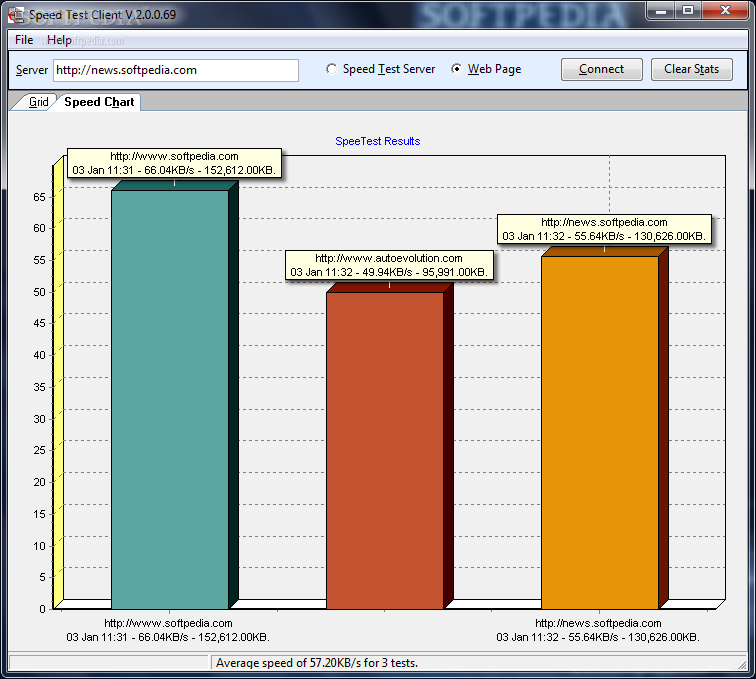Image resolution: width=756 pixels, height=679 pixels.
Task: Click the 0 y-axis value
Action: click(x=42, y=609)
